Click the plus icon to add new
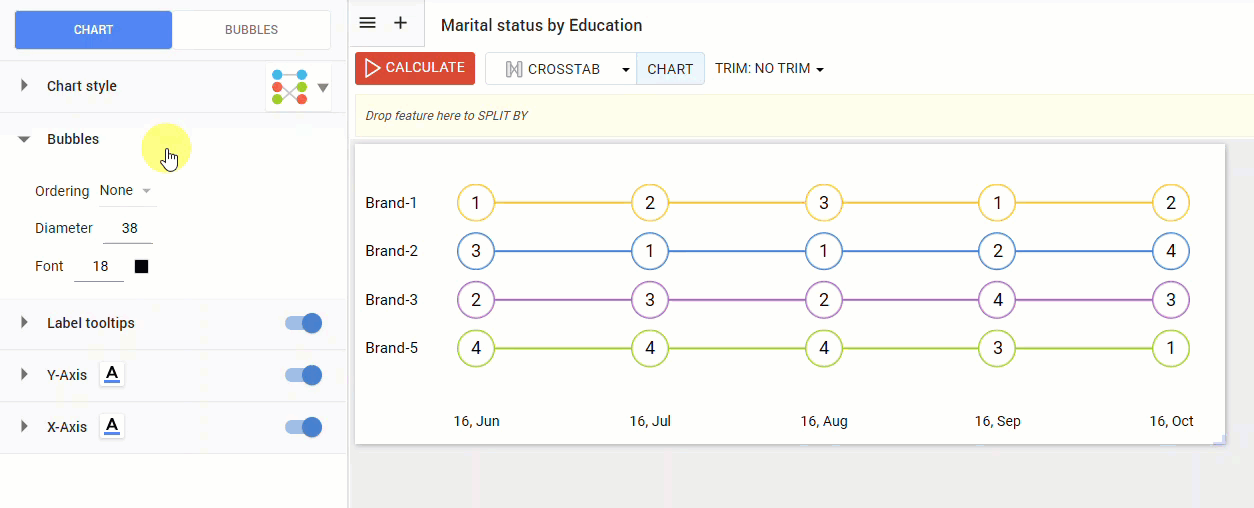This screenshot has height=508, width=1254. point(400,23)
